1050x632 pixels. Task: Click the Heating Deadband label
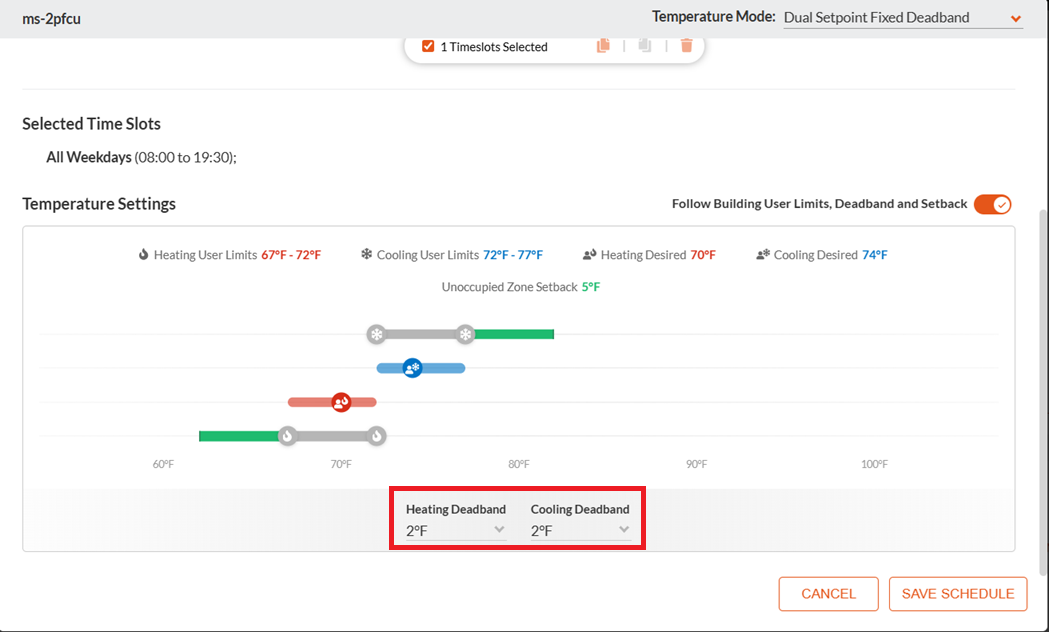click(456, 509)
